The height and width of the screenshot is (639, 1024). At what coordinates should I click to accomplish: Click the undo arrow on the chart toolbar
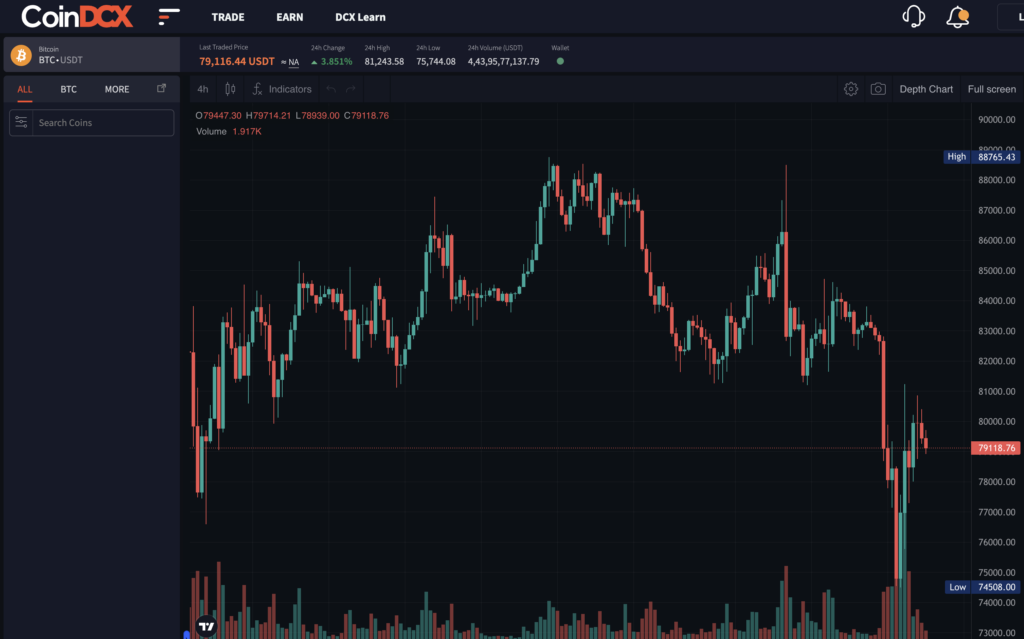[330, 89]
